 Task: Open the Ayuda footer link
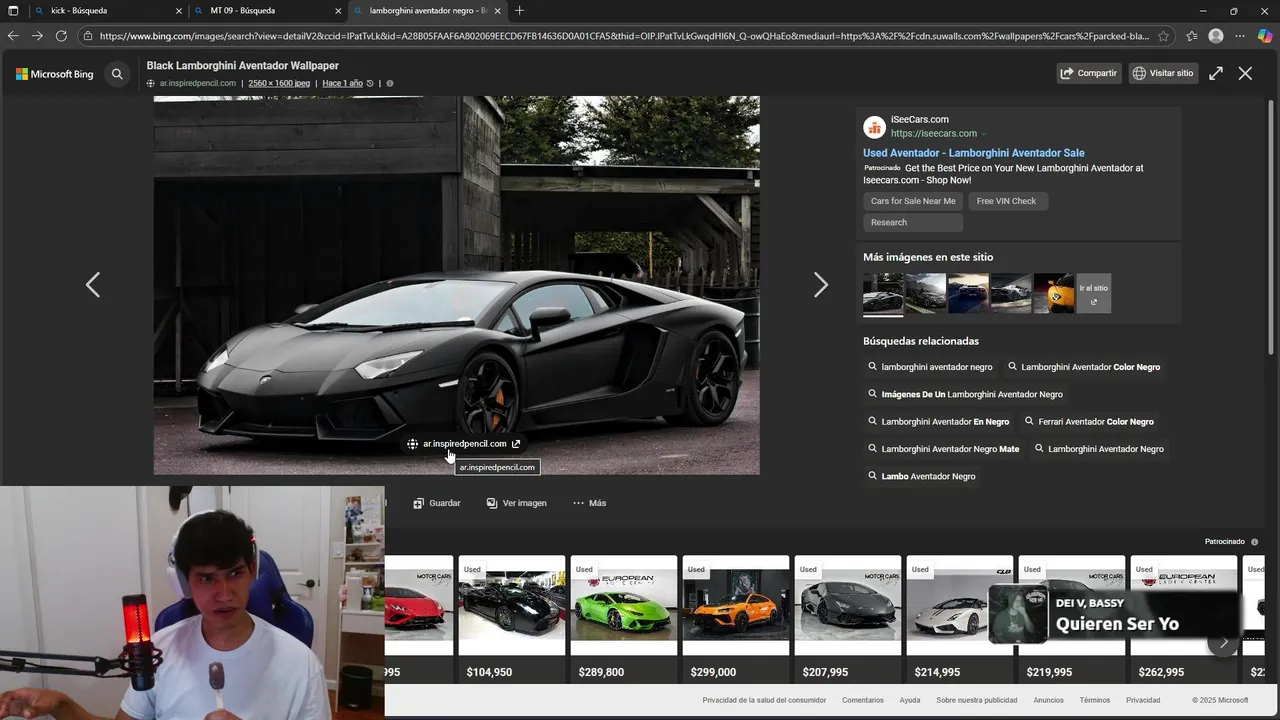click(910, 700)
